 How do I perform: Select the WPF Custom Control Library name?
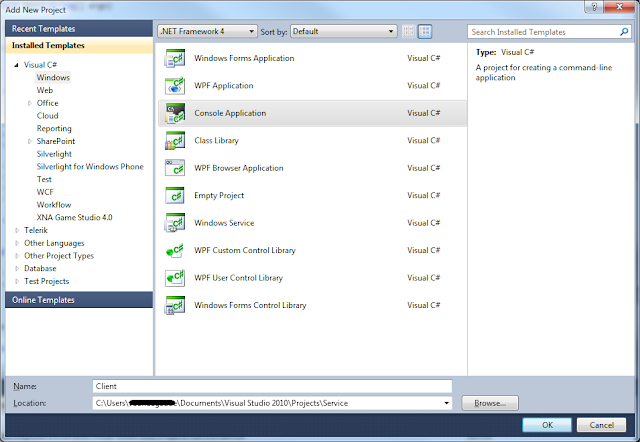(x=245, y=250)
